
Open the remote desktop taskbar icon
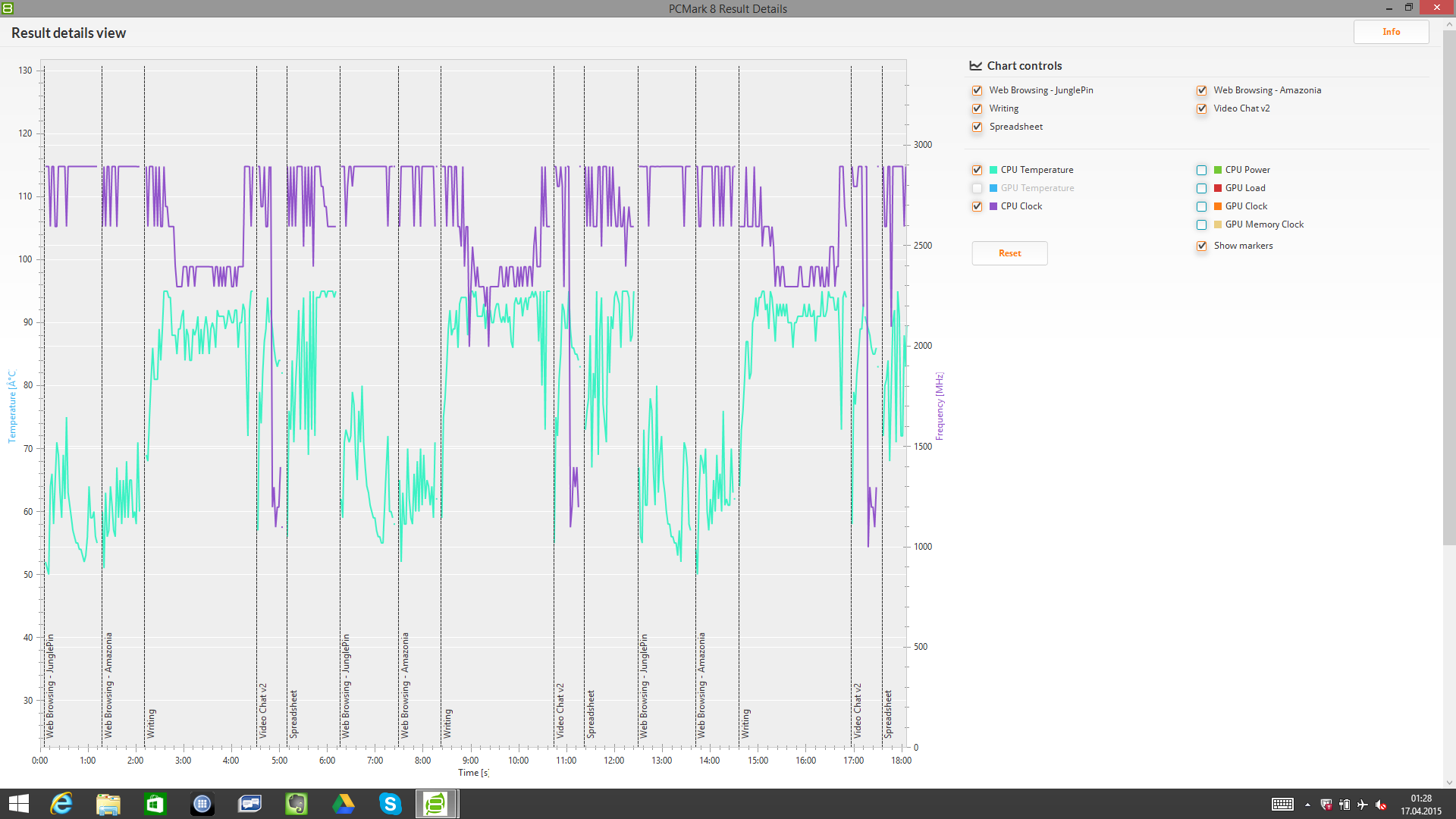[x=249, y=804]
